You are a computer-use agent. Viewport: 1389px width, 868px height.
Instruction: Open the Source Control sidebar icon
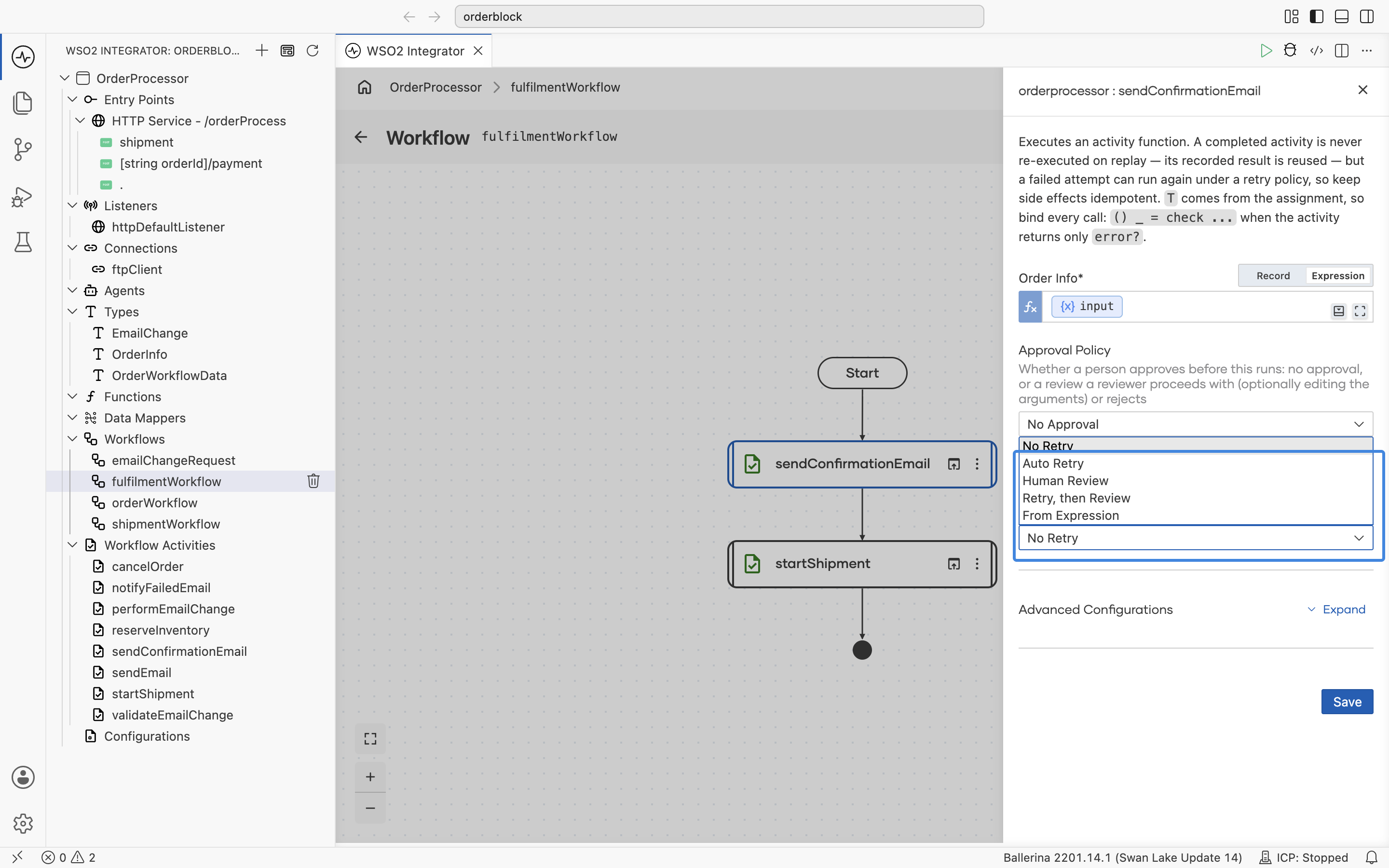pyautogui.click(x=23, y=149)
